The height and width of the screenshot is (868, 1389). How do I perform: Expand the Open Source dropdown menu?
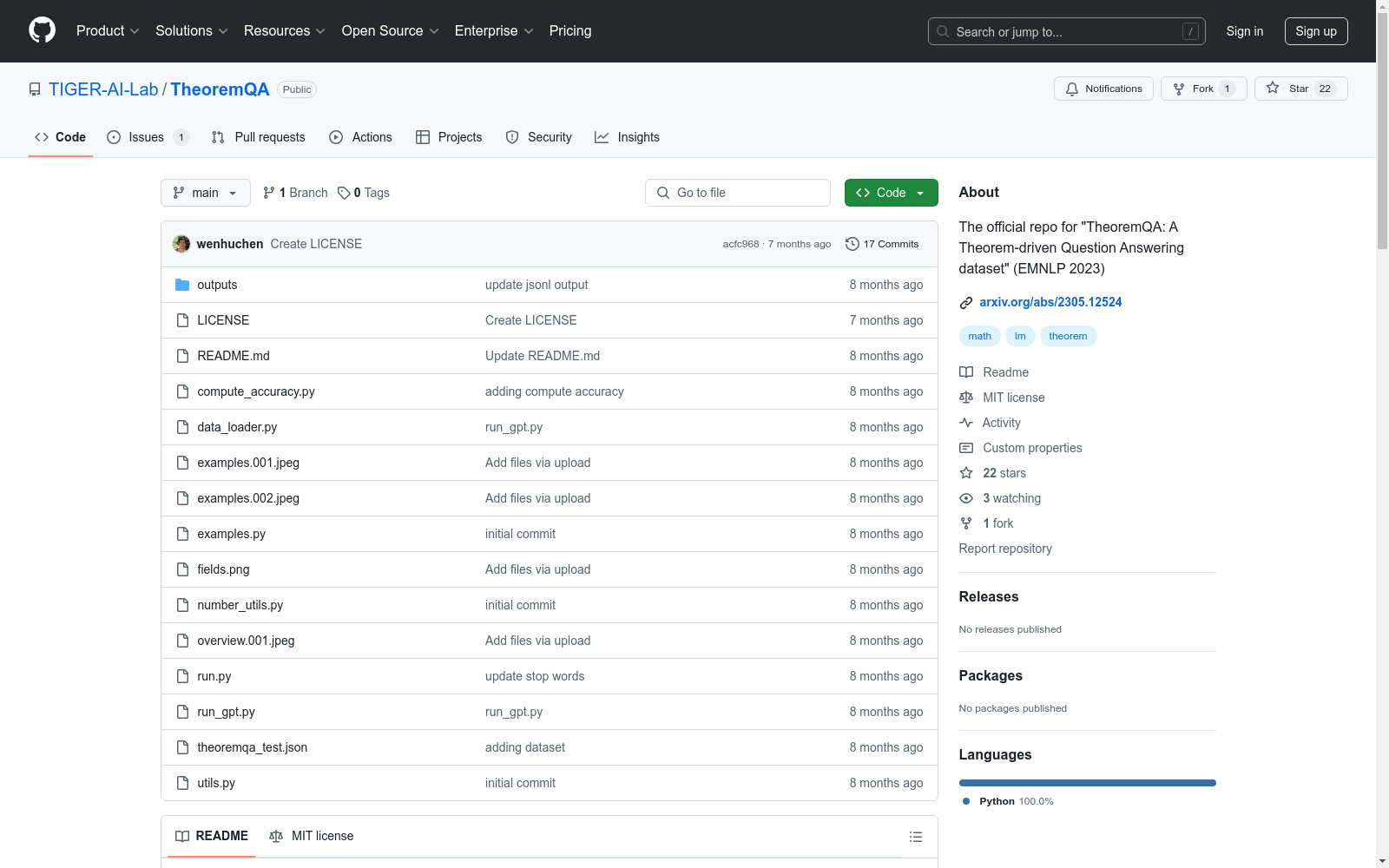point(391,31)
